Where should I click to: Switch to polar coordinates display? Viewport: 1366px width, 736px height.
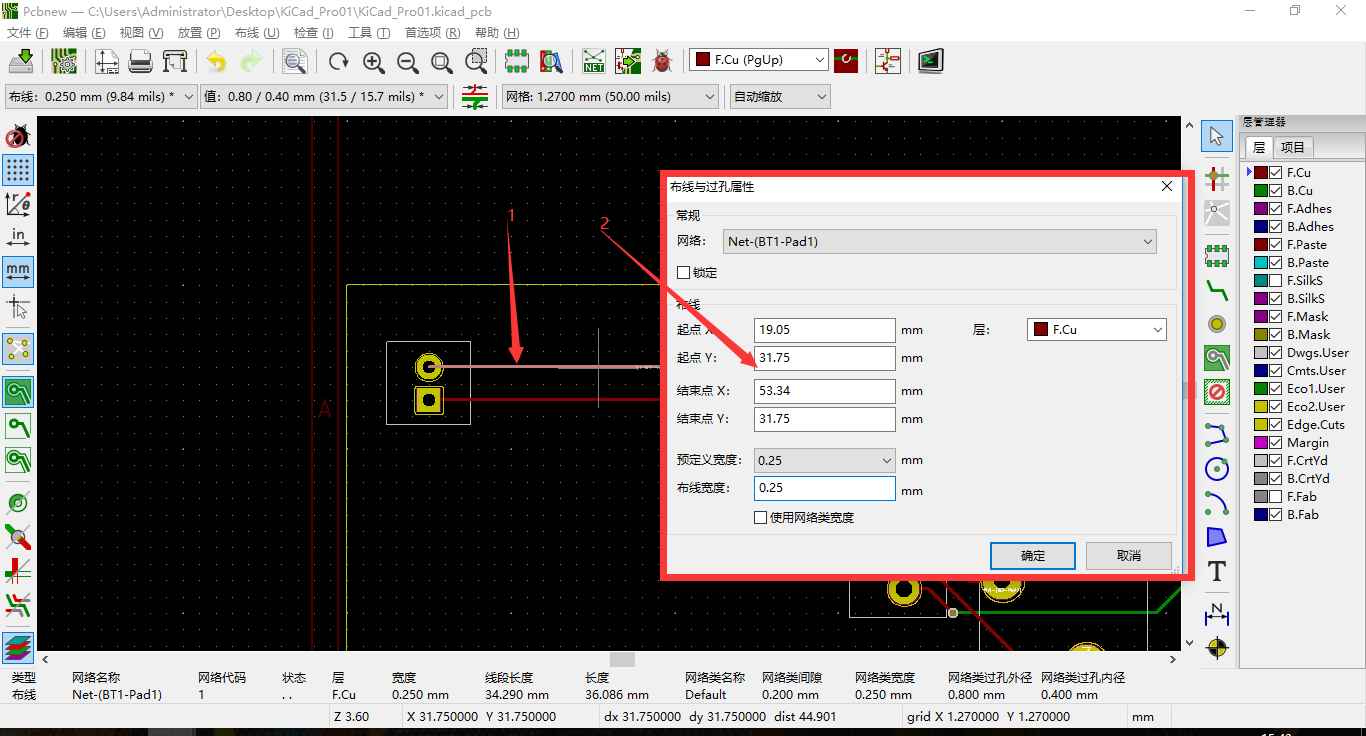click(x=18, y=203)
